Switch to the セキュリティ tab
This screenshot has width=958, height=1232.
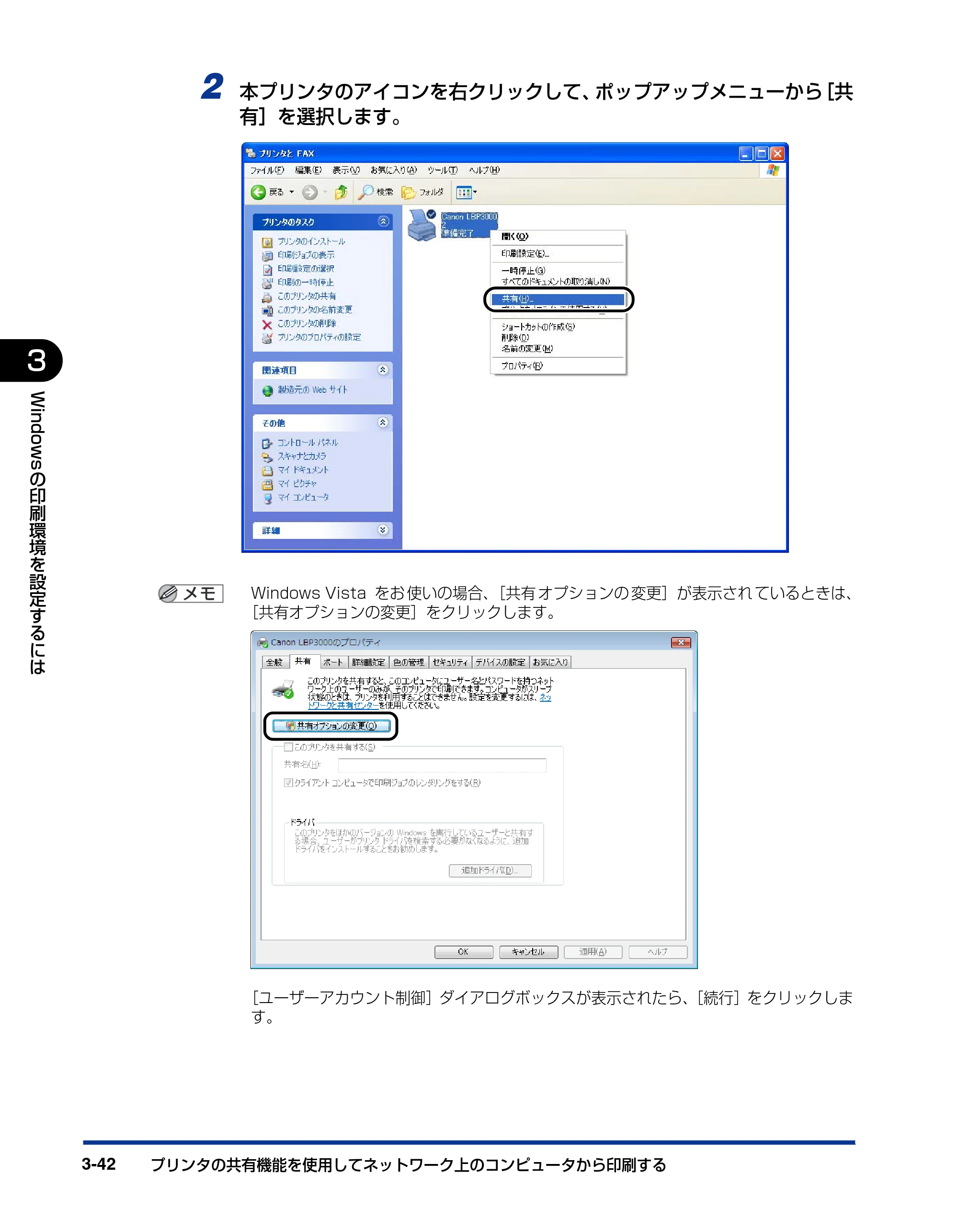tap(450, 662)
